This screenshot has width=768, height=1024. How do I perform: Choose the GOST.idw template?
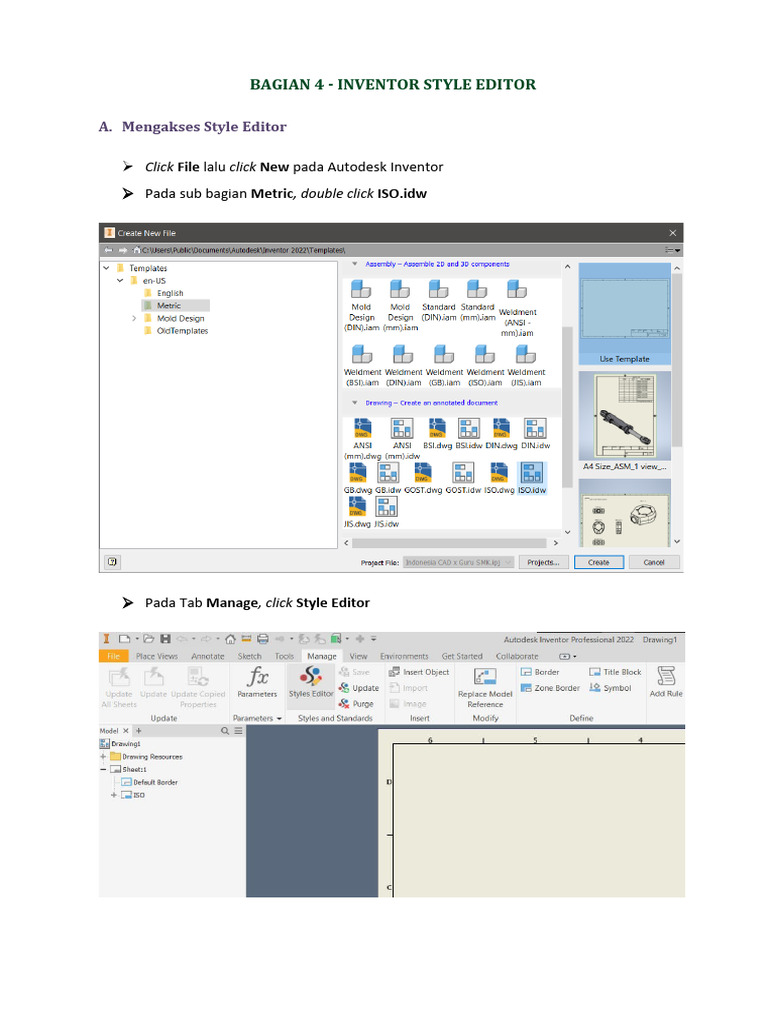point(463,478)
